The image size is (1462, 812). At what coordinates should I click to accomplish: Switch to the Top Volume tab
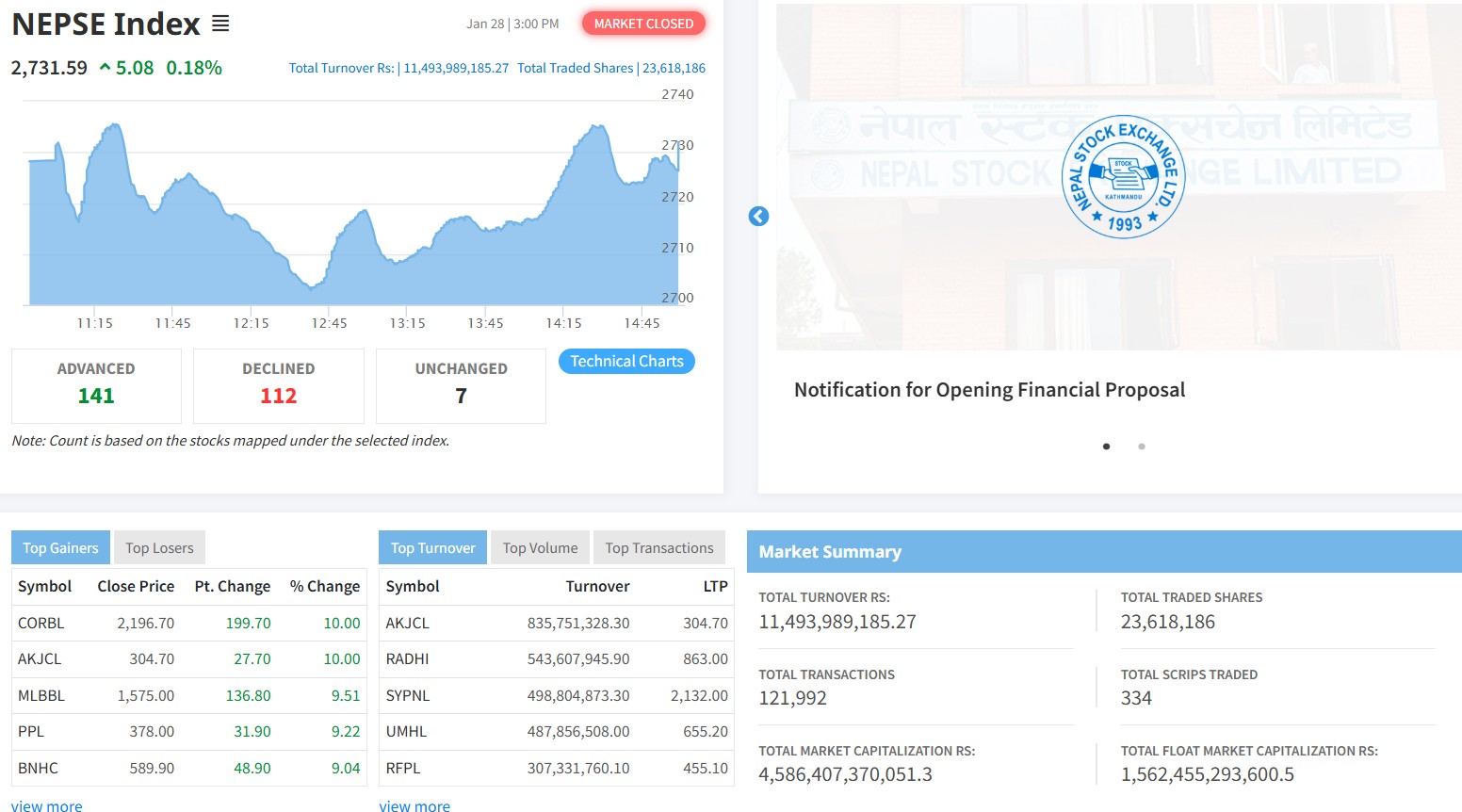[540, 548]
